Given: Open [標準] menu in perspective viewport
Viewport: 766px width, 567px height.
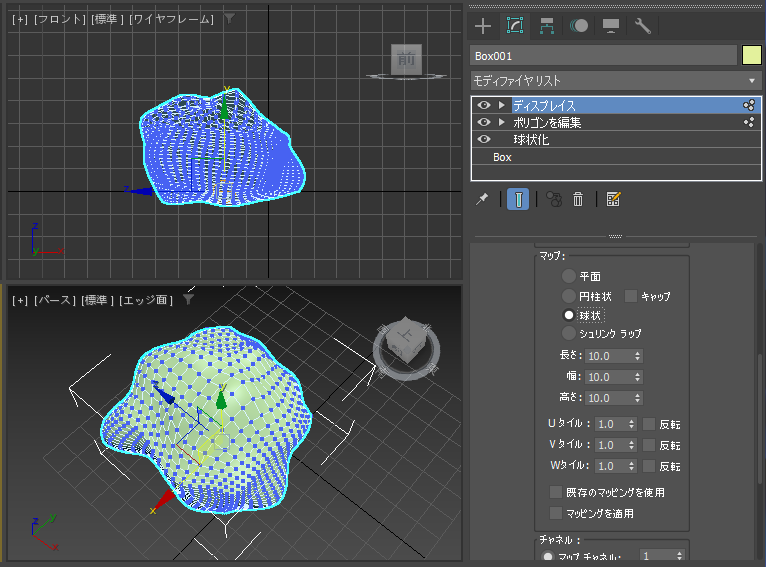Looking at the screenshot, I should [x=97, y=300].
